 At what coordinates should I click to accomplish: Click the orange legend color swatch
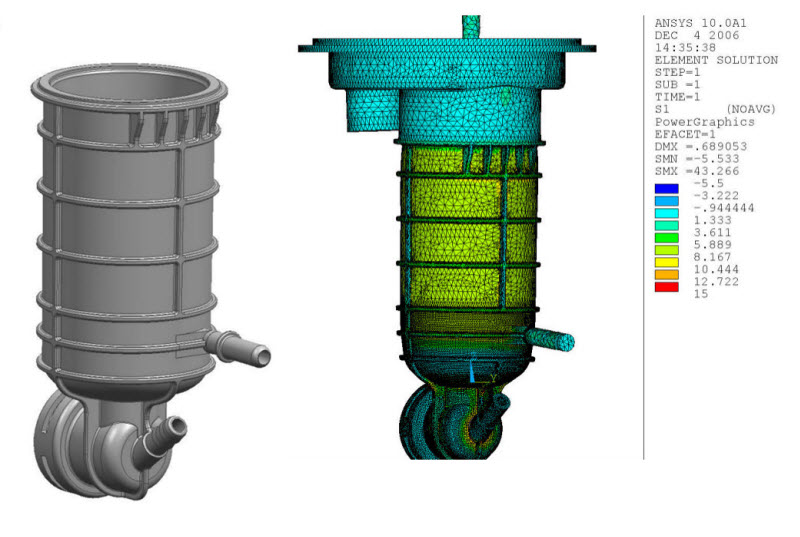(666, 274)
